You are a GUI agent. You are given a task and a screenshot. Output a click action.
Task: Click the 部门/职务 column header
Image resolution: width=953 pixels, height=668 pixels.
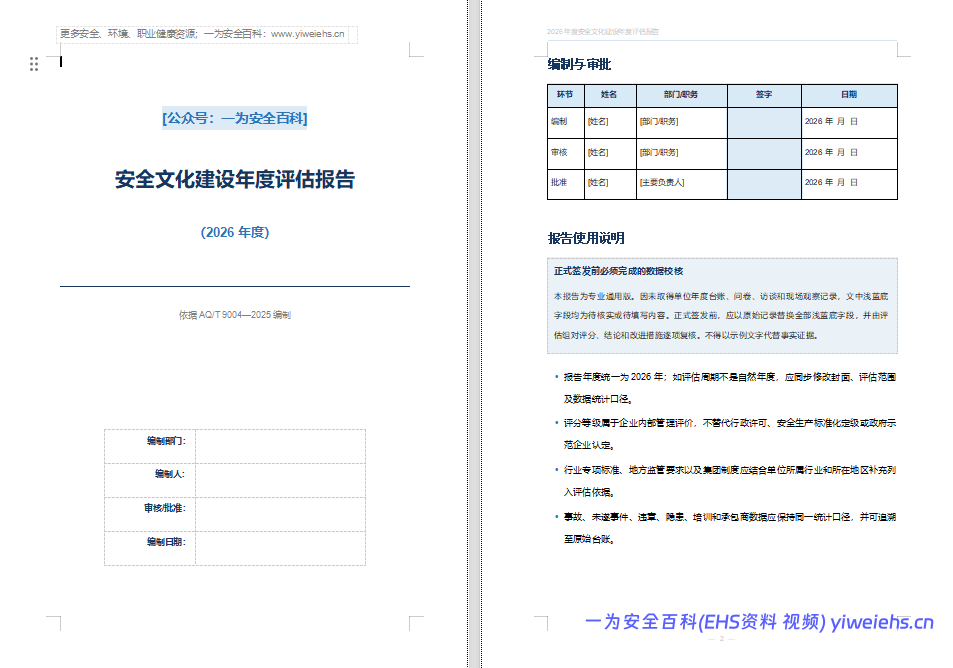pos(681,95)
